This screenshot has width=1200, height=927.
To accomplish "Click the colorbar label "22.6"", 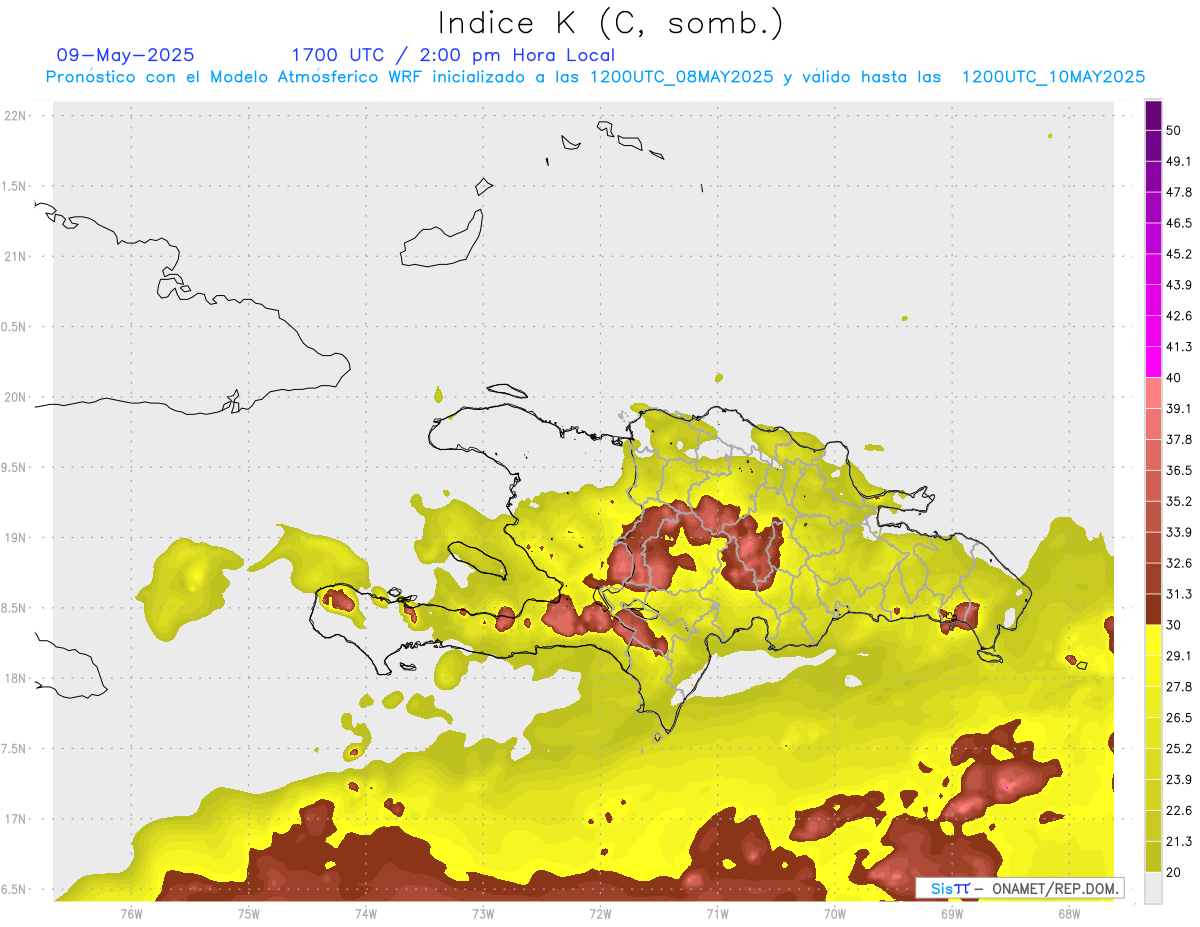I will tap(1179, 811).
